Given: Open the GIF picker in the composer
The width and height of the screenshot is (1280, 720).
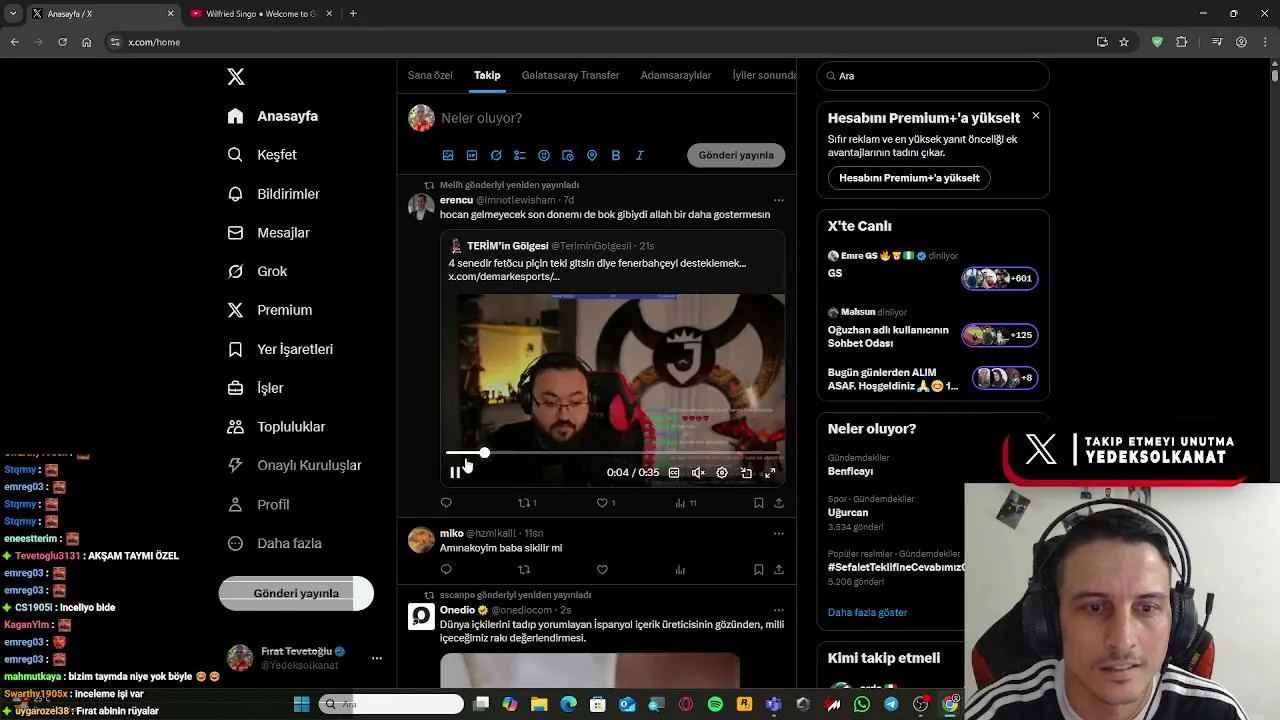Looking at the screenshot, I should pyautogui.click(x=472, y=155).
